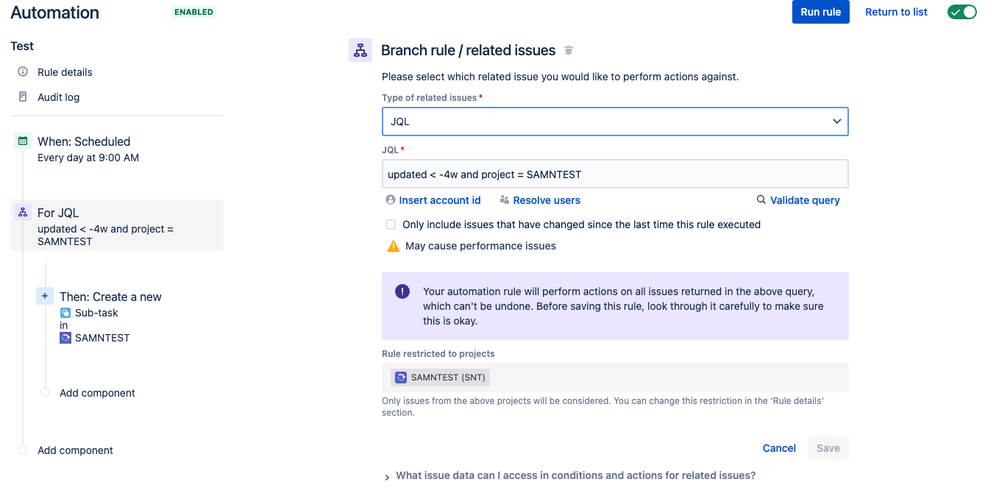Click the Run rule button
Screen dimensions: 999x499
click(821, 12)
